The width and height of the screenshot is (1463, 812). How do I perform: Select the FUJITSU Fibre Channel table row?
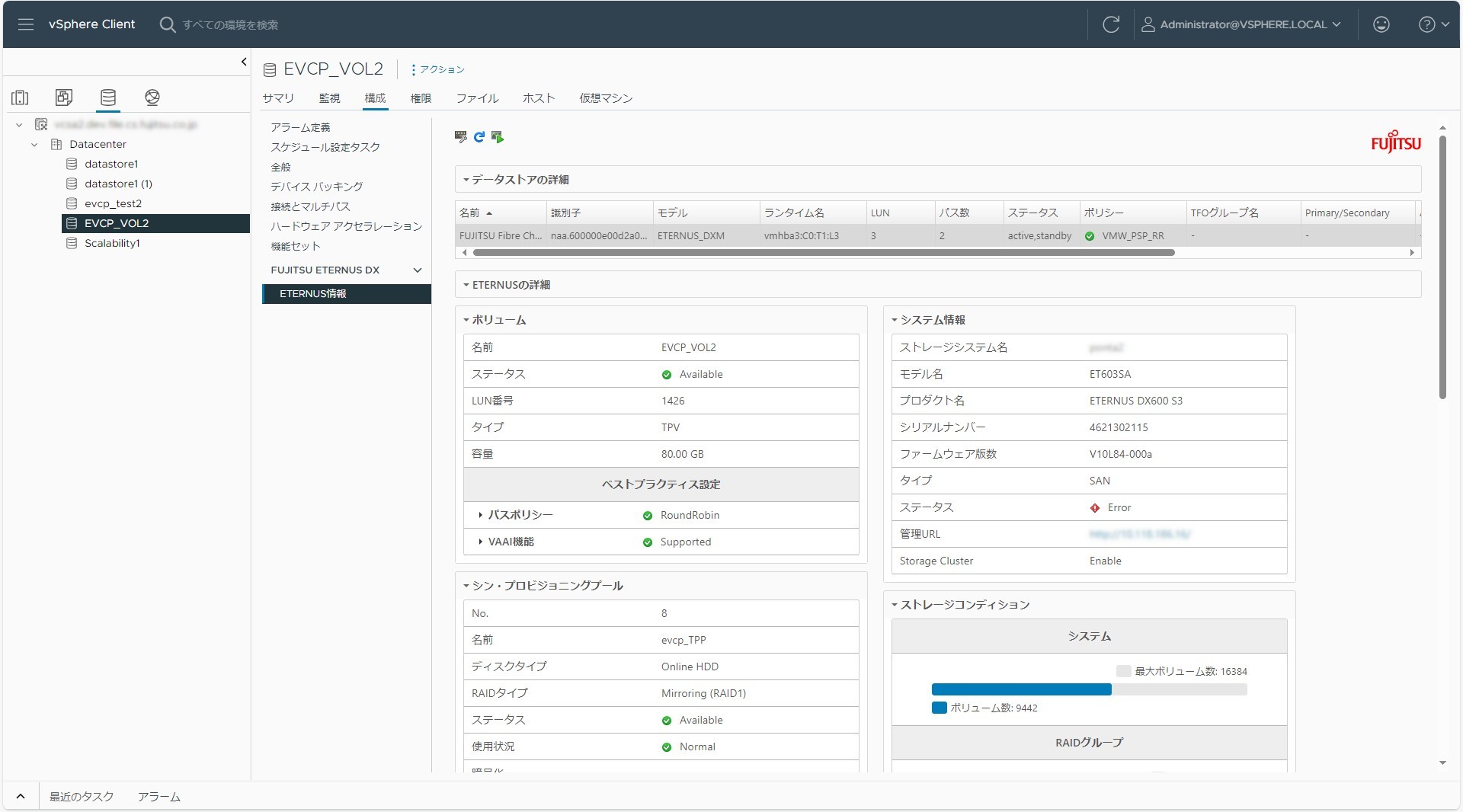click(938, 236)
